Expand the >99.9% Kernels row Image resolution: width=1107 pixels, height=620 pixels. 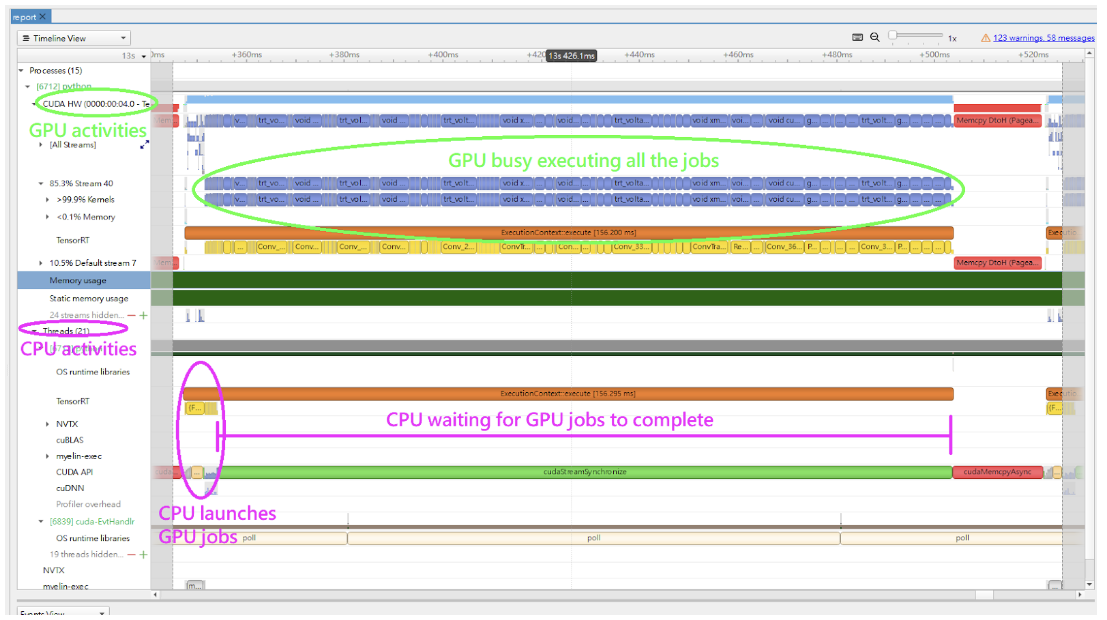48,200
